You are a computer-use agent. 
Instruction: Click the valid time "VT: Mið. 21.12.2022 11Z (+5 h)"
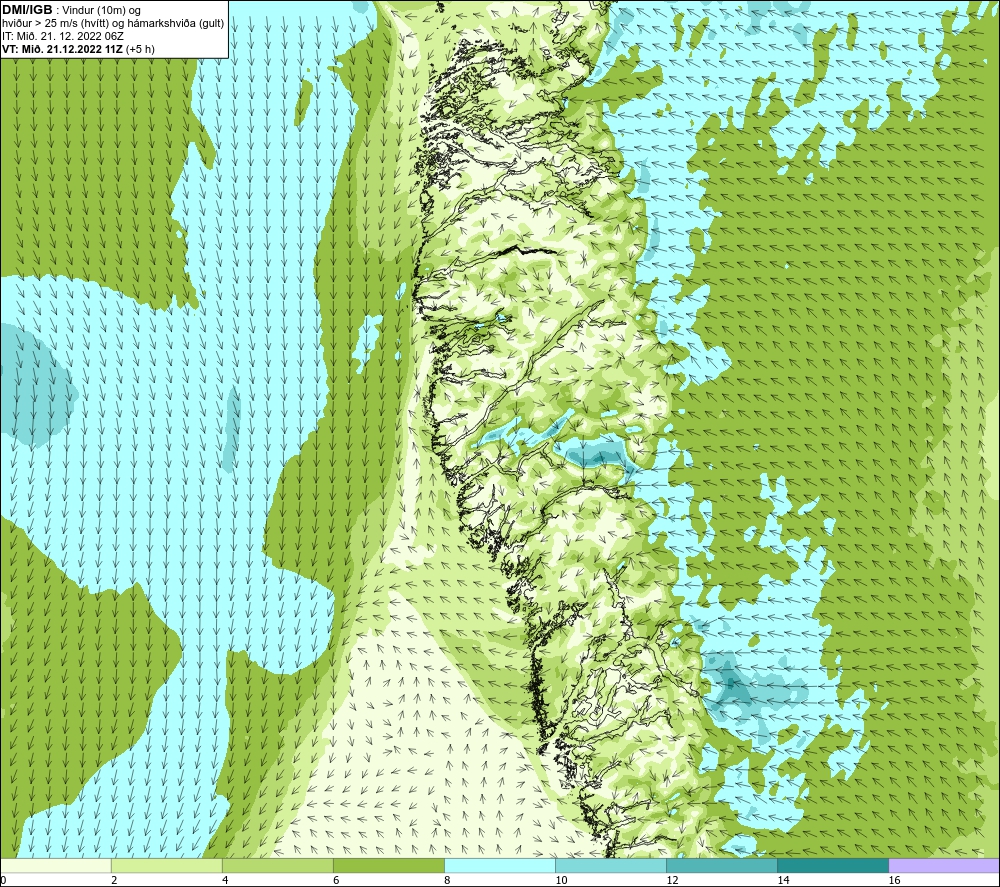click(78, 49)
